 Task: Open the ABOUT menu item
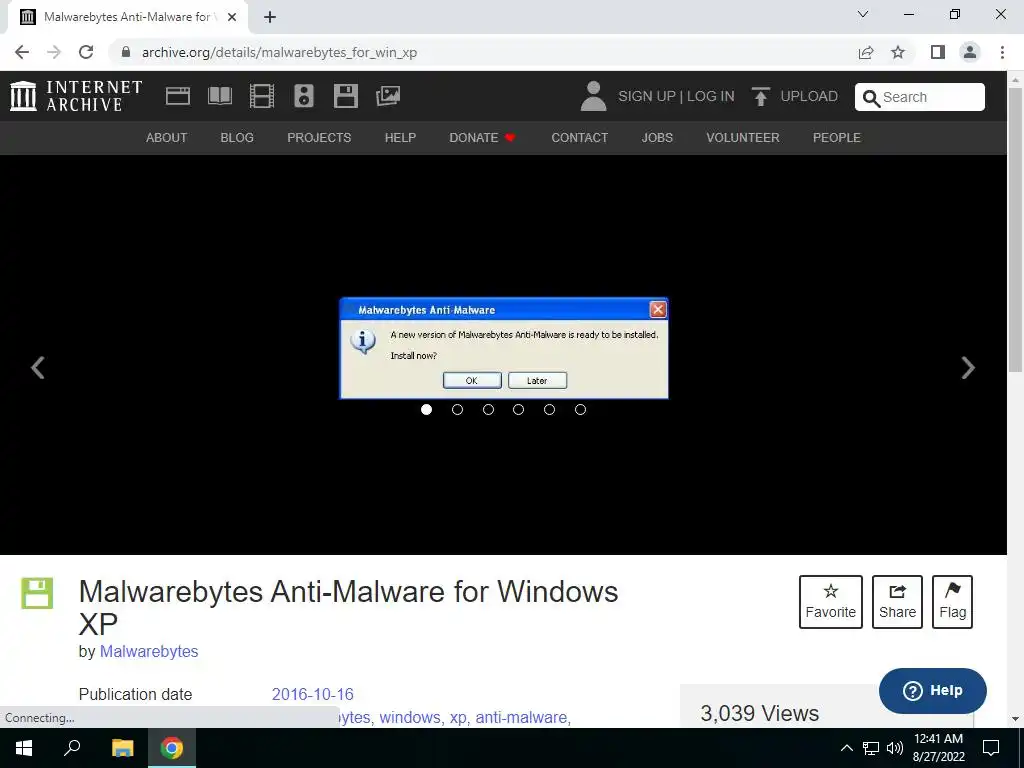tap(167, 138)
